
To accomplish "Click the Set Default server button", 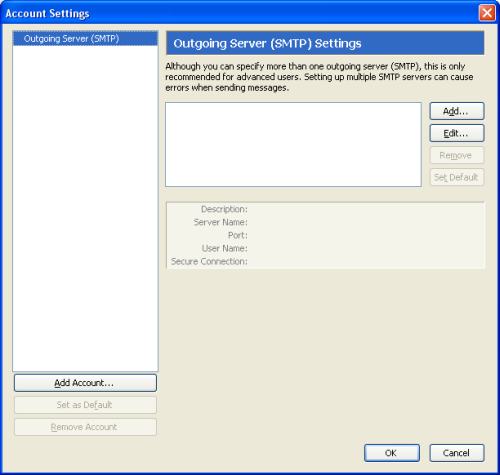I will coord(457,177).
